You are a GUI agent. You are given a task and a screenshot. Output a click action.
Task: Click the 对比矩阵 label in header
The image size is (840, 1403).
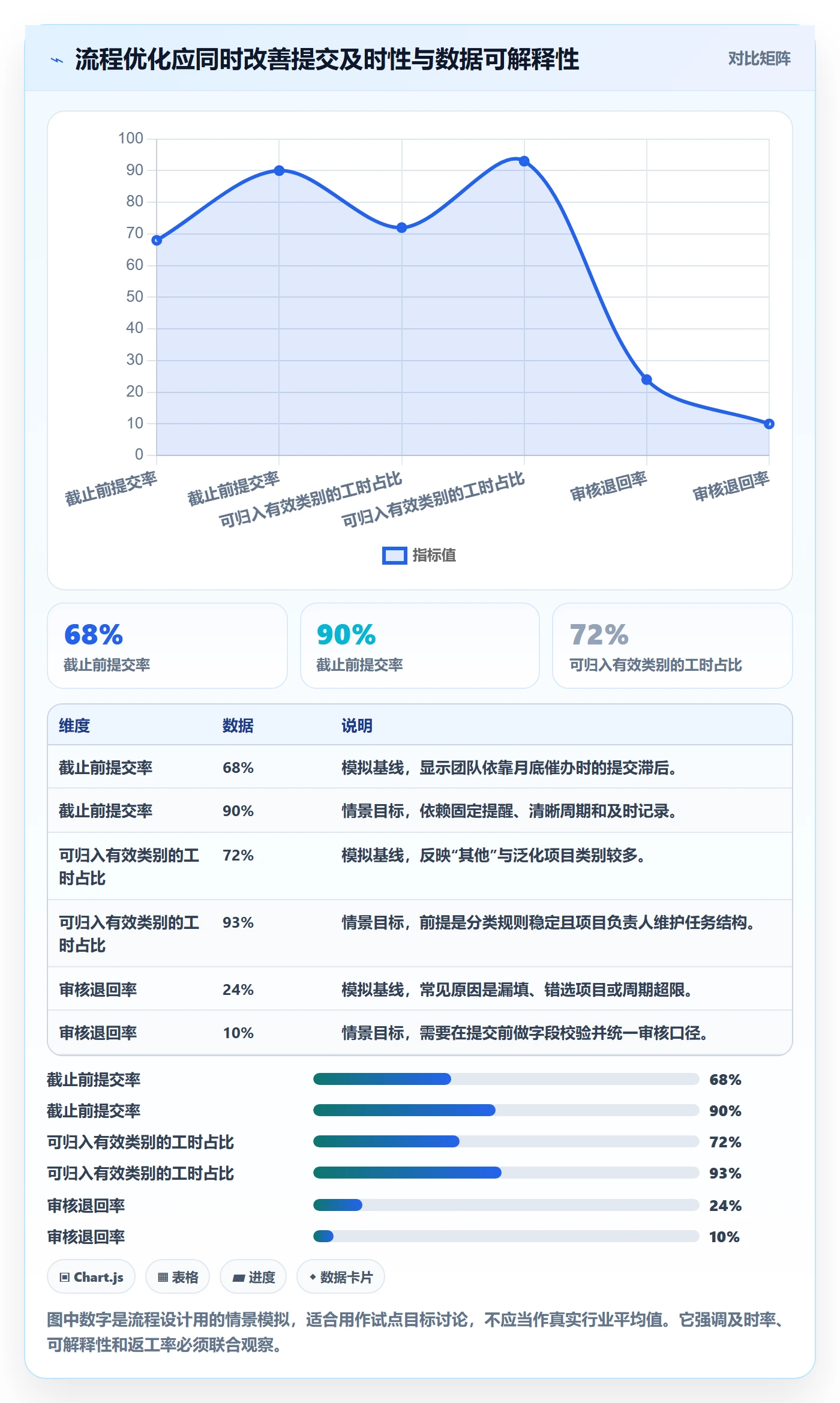coord(759,59)
